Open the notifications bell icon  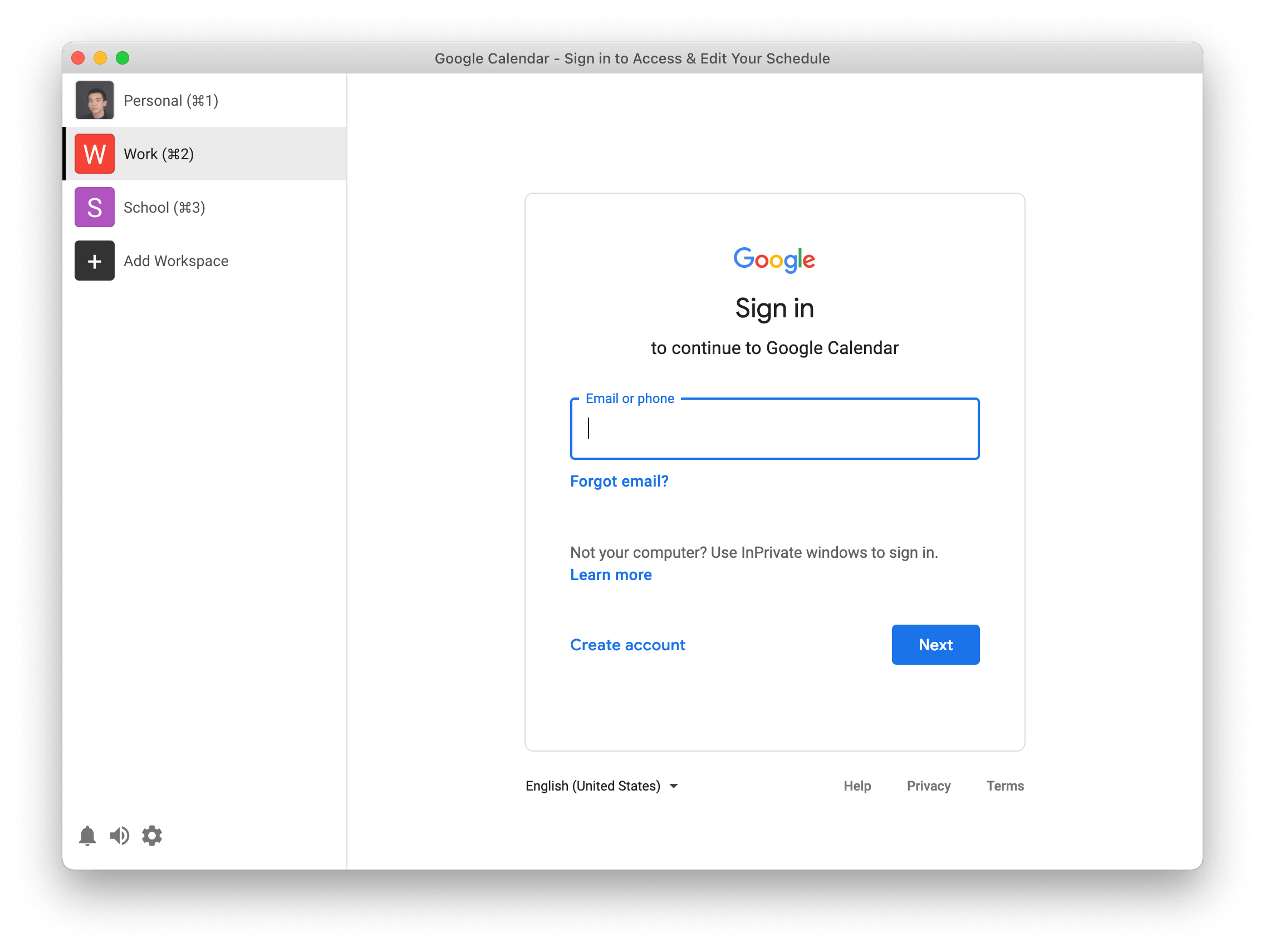coord(87,836)
